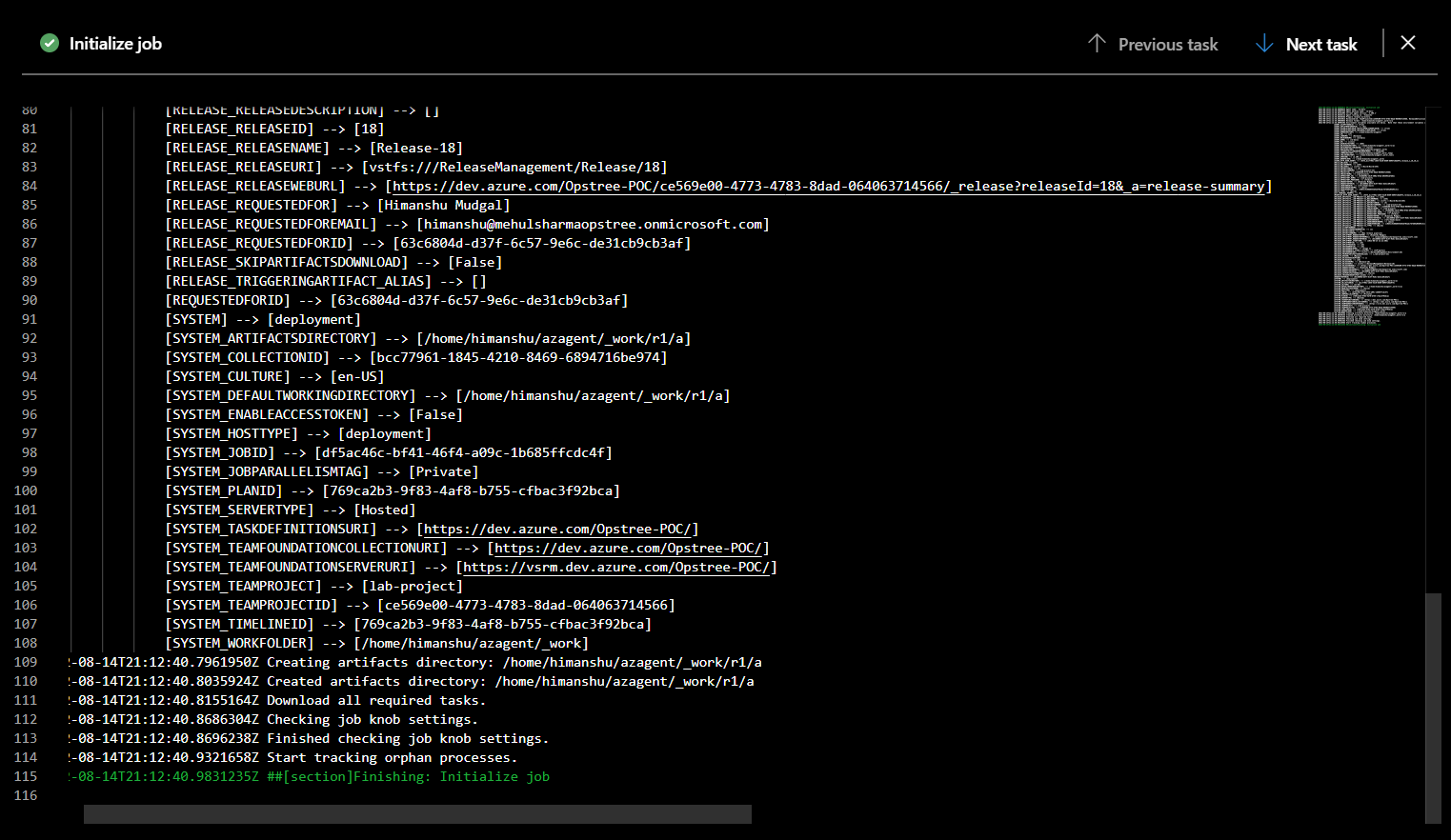
Task: Open the SYSTEM_TEAMFOUNDATIONCOLLECTIONURI link
Action: coord(628,548)
